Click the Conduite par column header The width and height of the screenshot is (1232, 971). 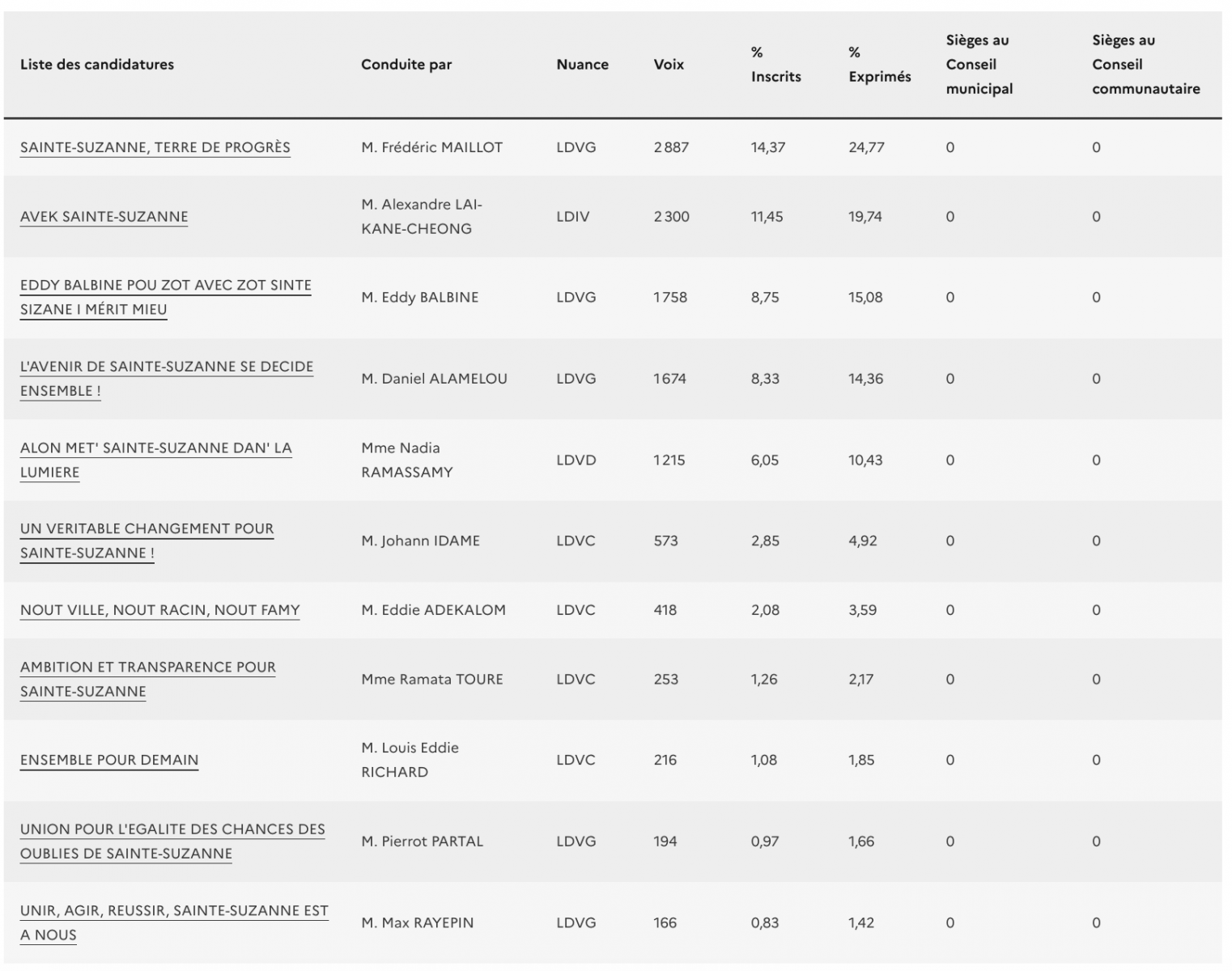coord(406,65)
